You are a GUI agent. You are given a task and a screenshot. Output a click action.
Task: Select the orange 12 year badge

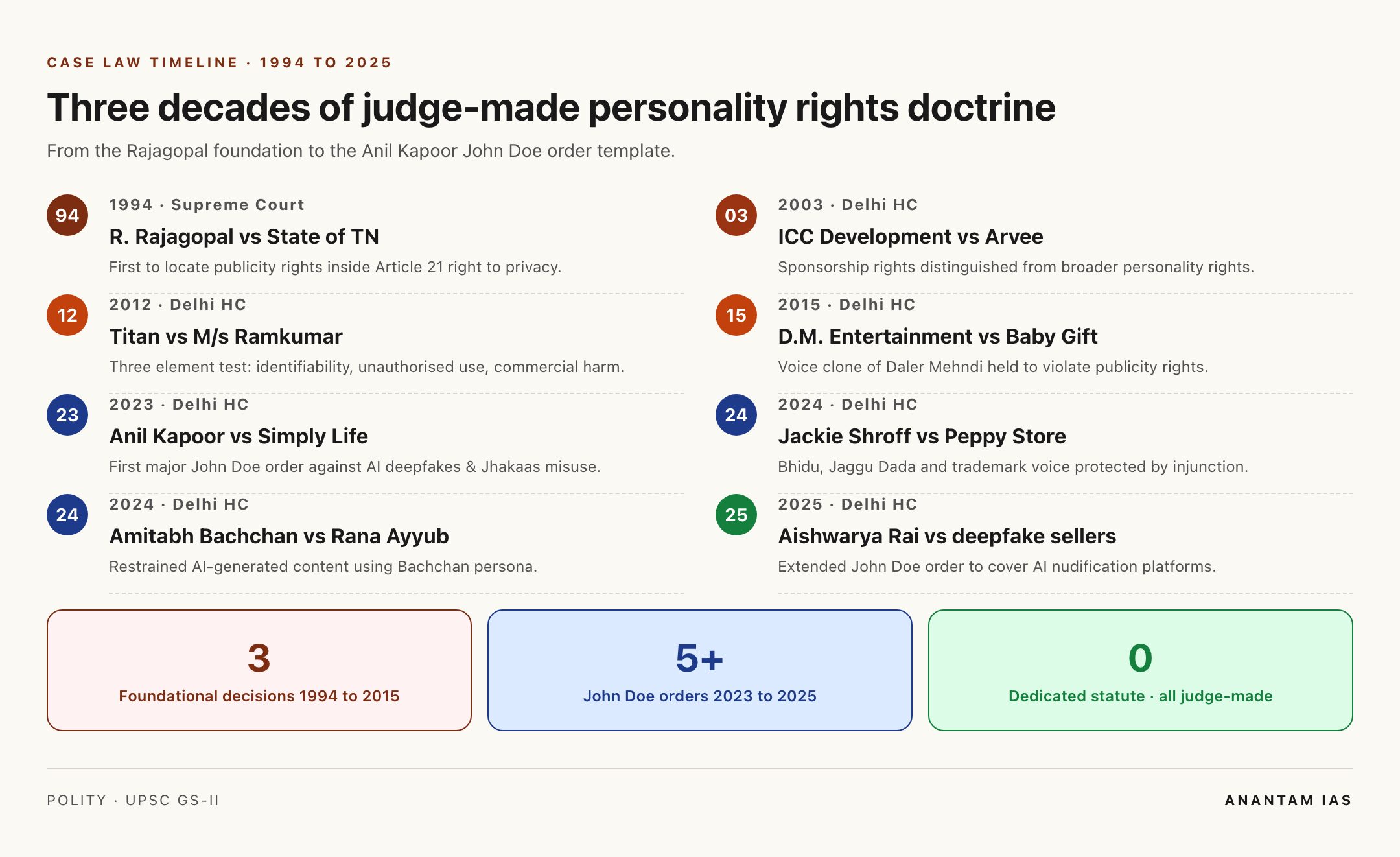click(x=67, y=315)
